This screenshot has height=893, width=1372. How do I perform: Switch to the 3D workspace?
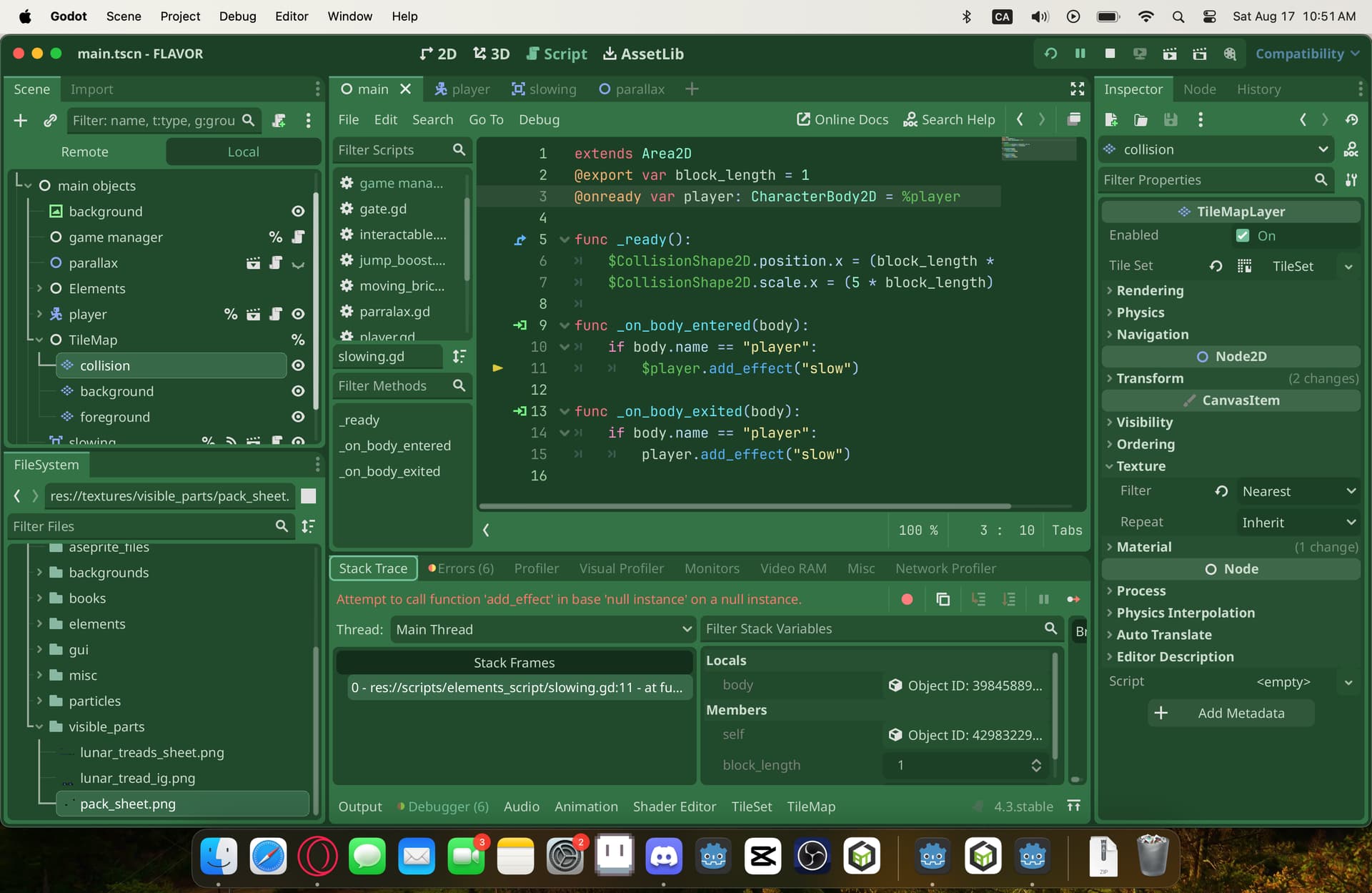(491, 54)
